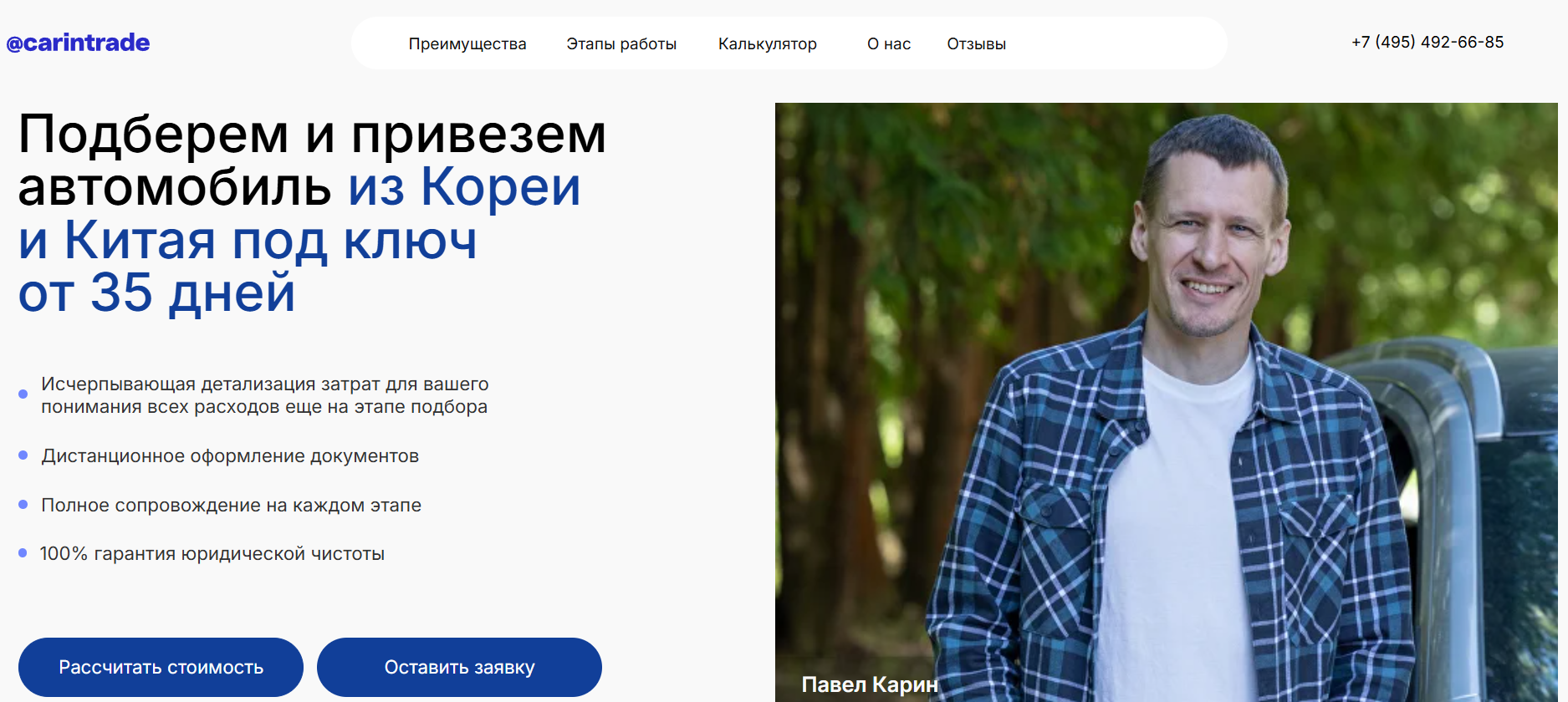The width and height of the screenshot is (1568, 702).
Task: Click bullet dot beside Дистанционное оформление документов
Action: [23, 455]
